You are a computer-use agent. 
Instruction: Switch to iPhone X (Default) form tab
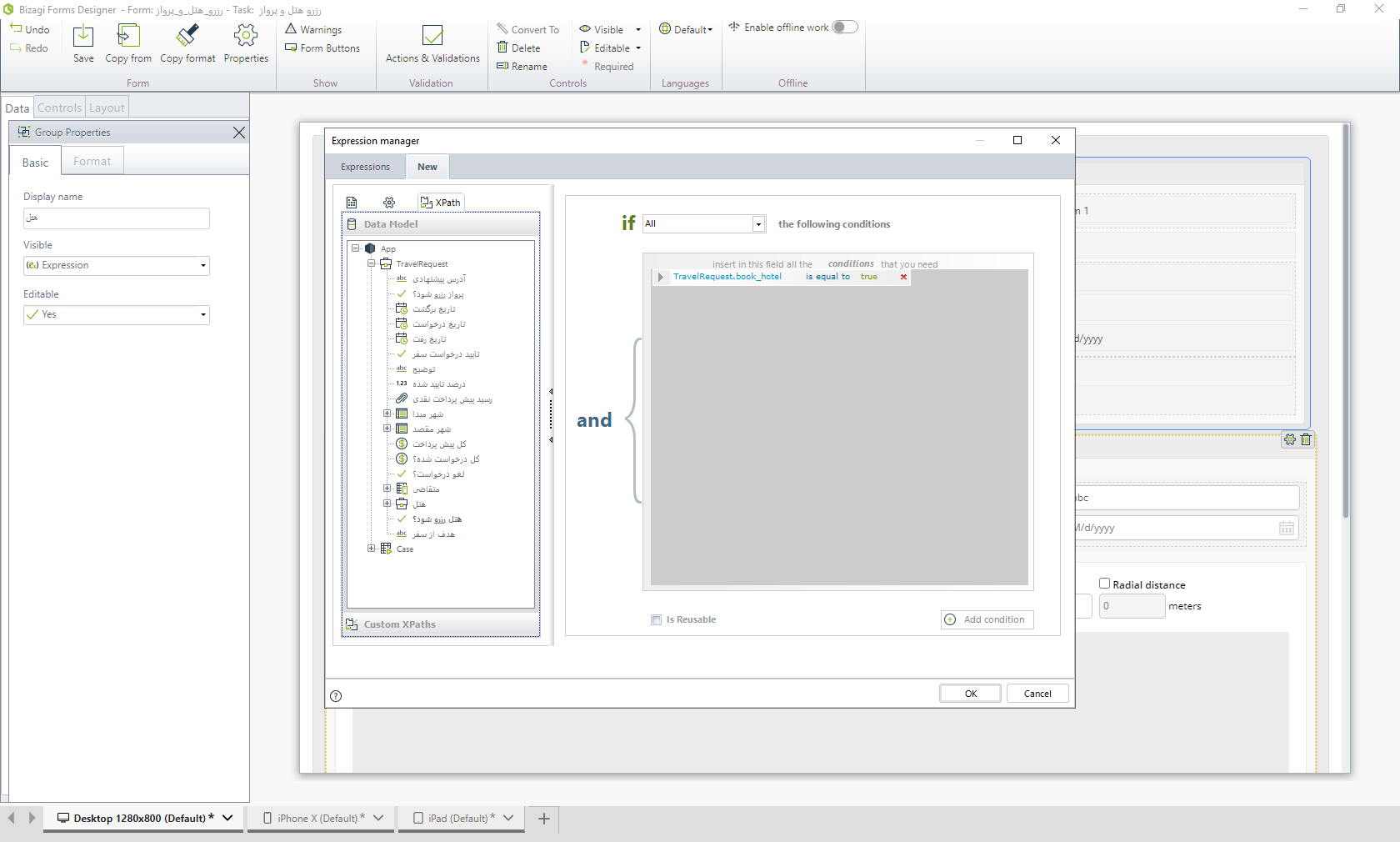click(x=322, y=819)
